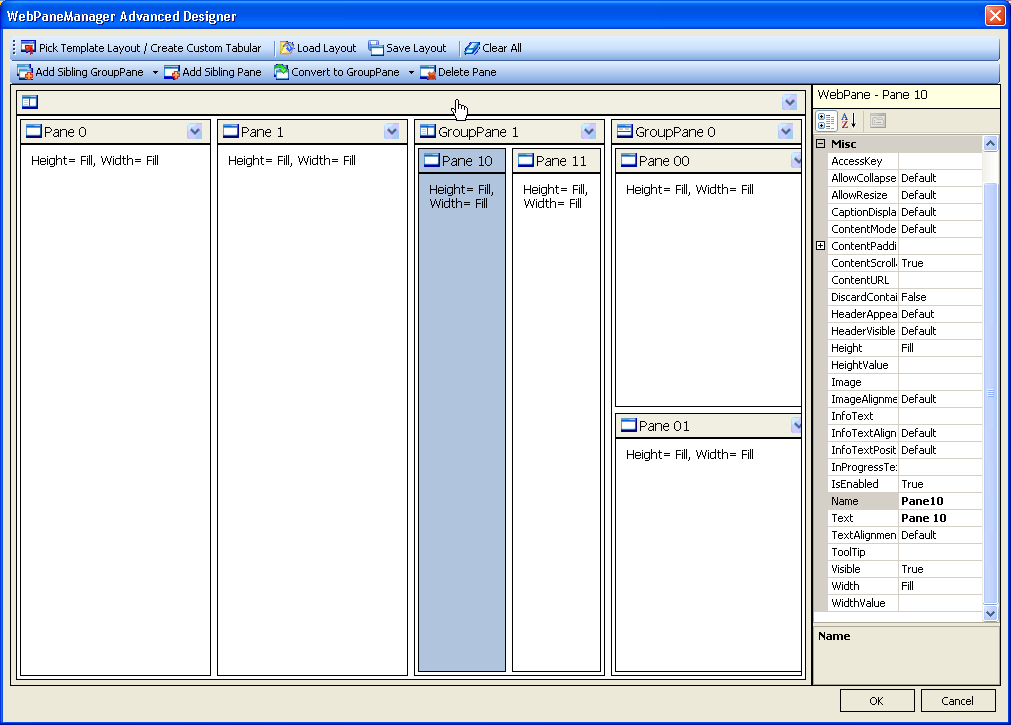
Task: Click the Load Layout icon
Action: [x=287, y=48]
